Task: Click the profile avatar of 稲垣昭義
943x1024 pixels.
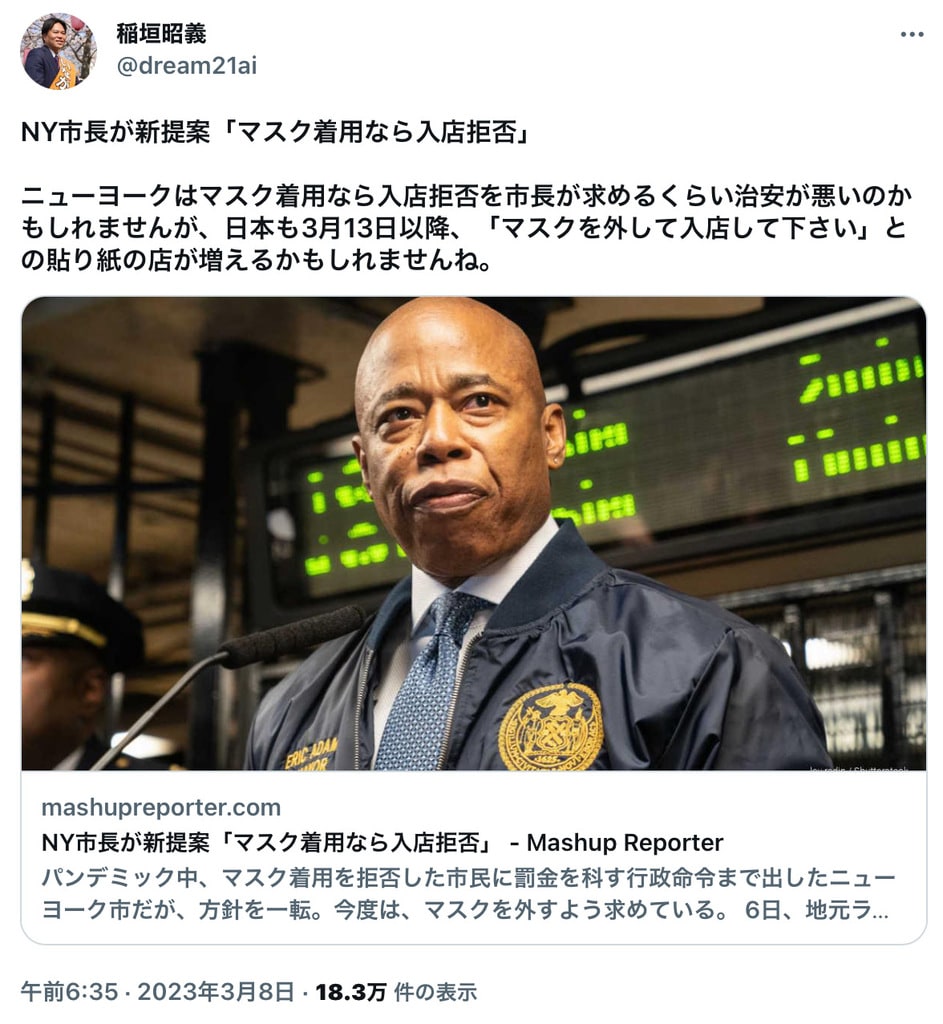Action: (x=57, y=51)
